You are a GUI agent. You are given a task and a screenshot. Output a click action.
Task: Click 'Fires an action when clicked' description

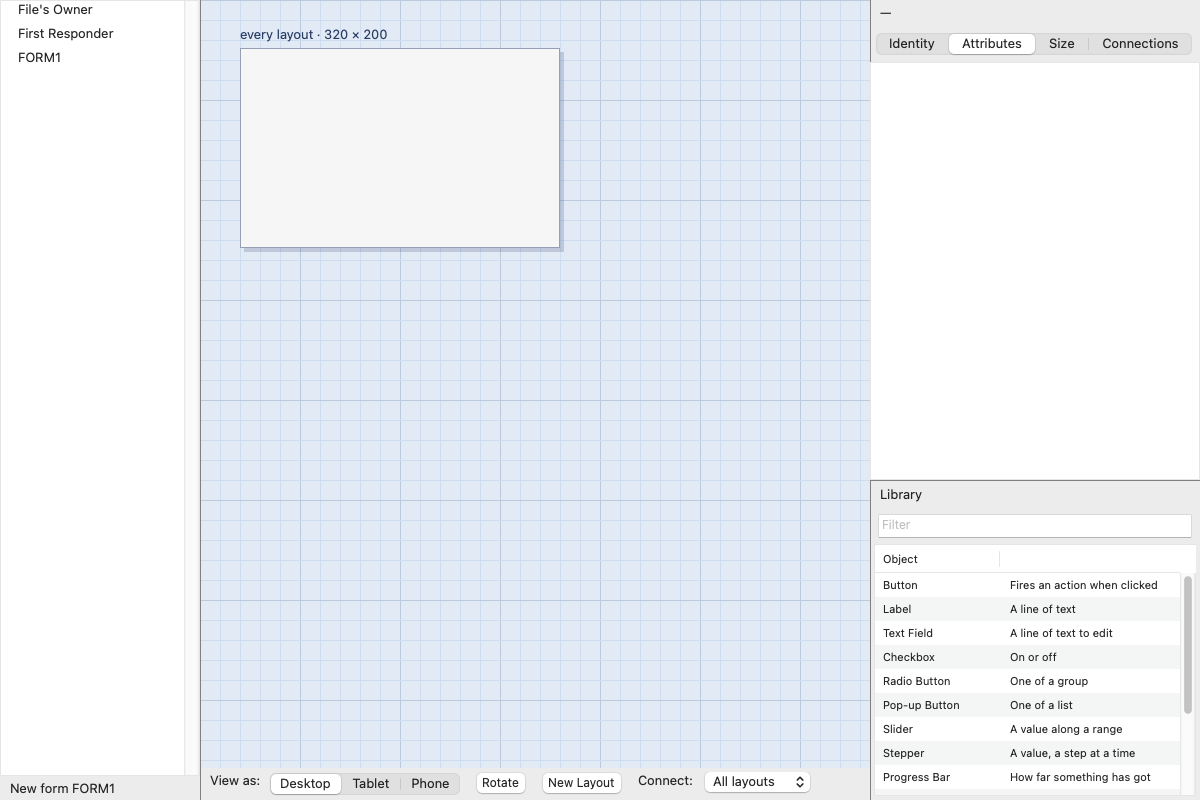point(1083,585)
